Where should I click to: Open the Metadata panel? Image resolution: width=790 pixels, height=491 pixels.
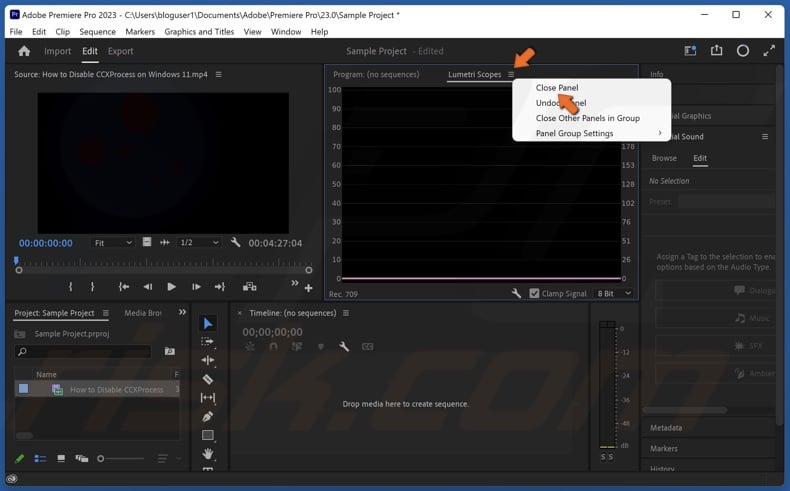point(666,428)
